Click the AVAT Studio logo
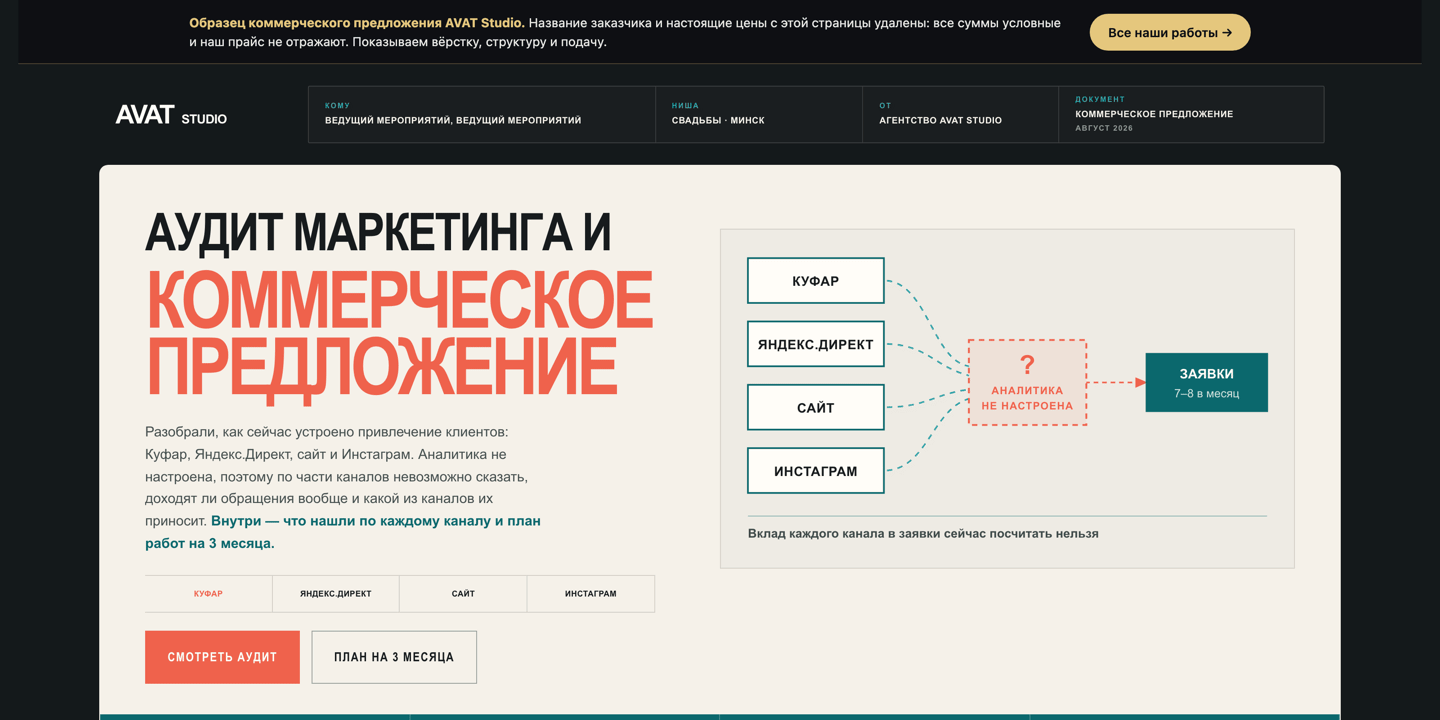The image size is (1440, 720). tap(171, 115)
